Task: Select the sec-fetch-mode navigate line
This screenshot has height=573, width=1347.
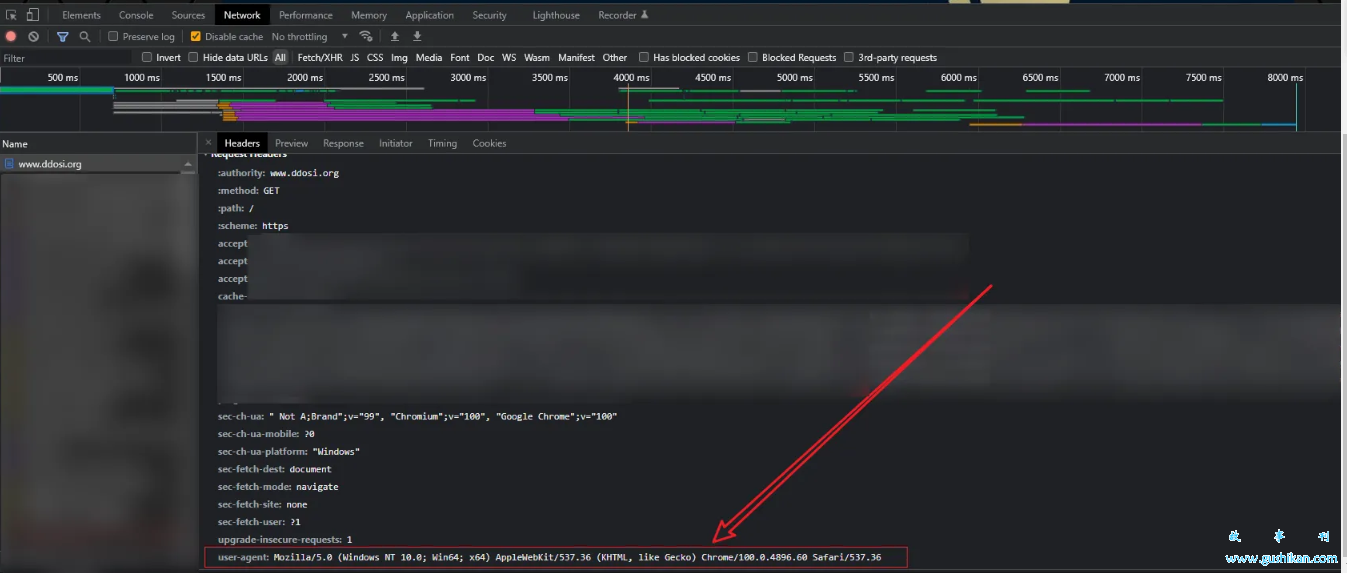Action: 278,486
